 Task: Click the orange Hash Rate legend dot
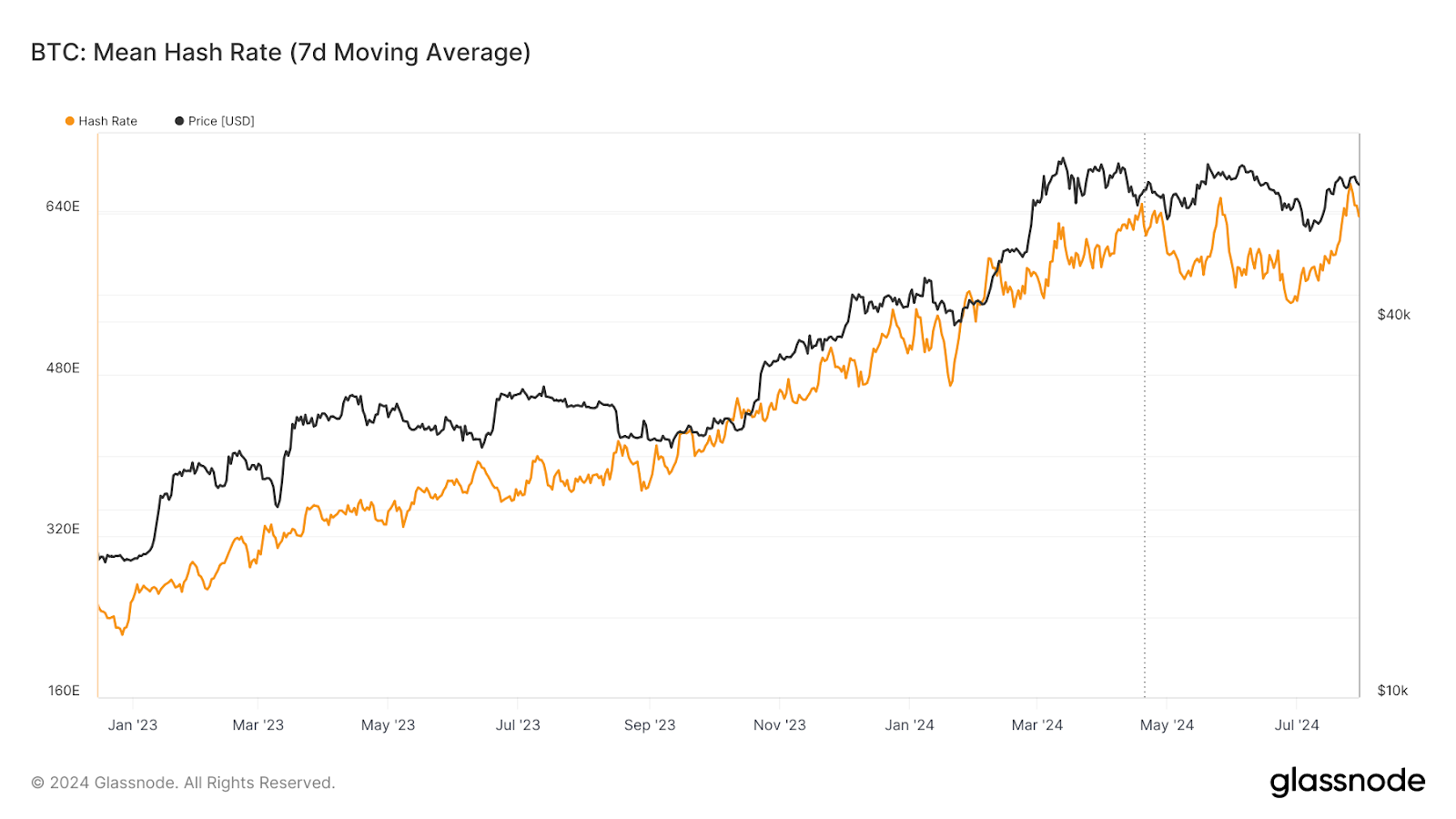(70, 121)
